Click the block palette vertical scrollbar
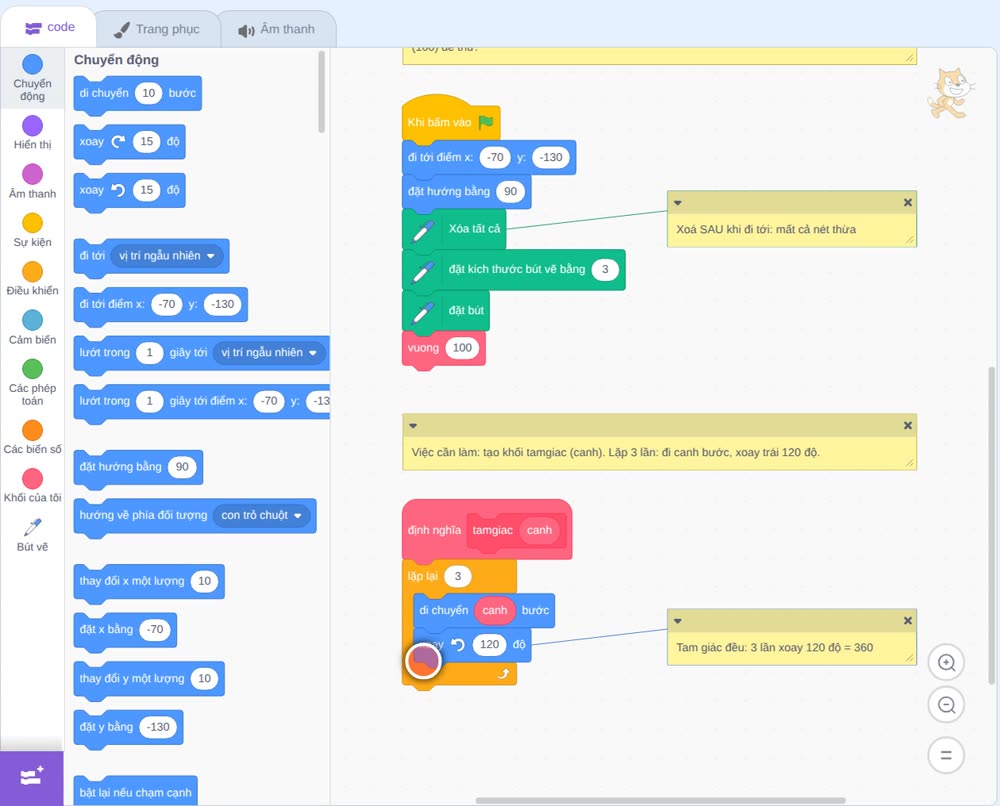Image resolution: width=1000 pixels, height=806 pixels. click(321, 92)
